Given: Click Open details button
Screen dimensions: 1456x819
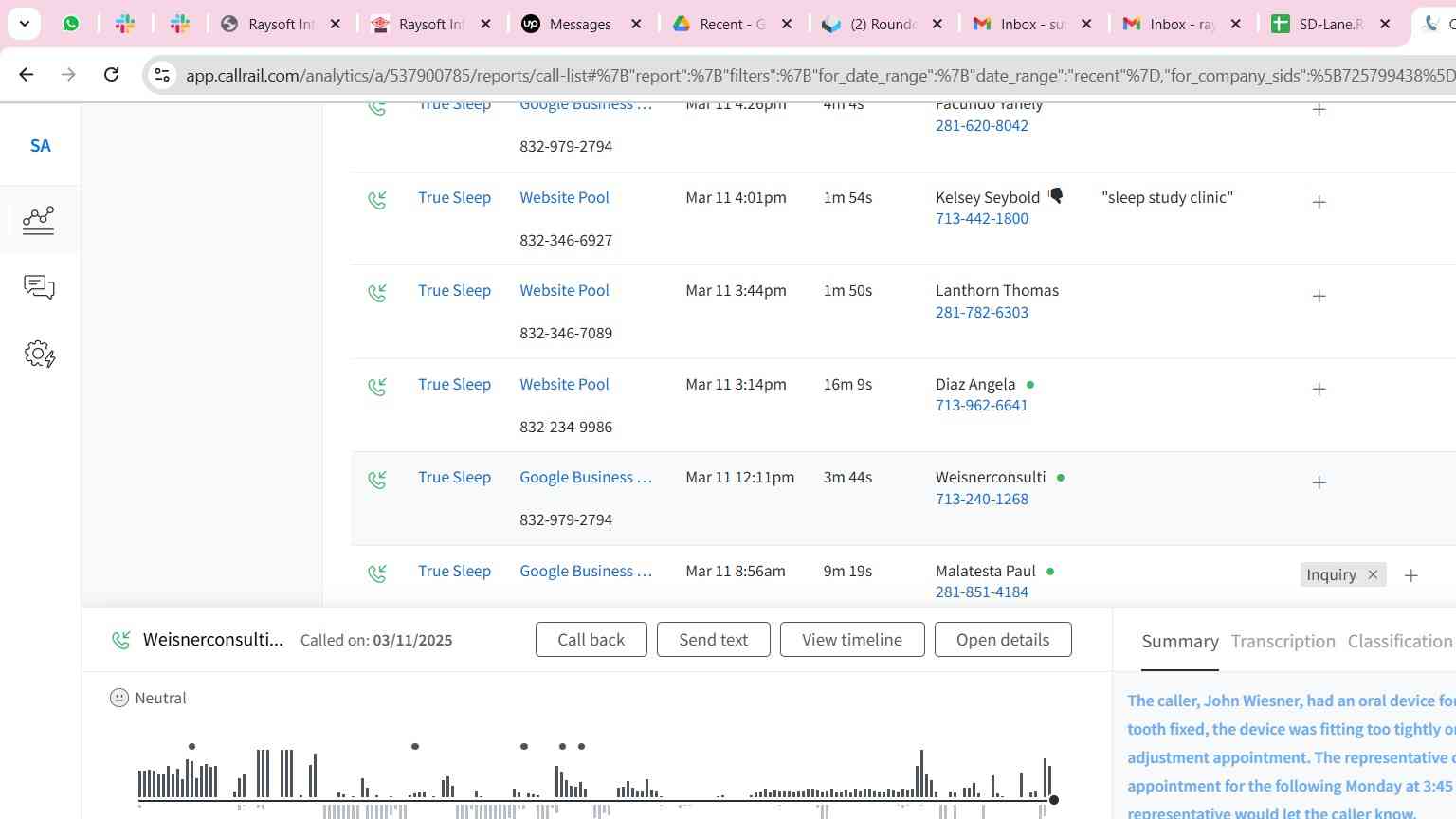Looking at the screenshot, I should click(1003, 640).
